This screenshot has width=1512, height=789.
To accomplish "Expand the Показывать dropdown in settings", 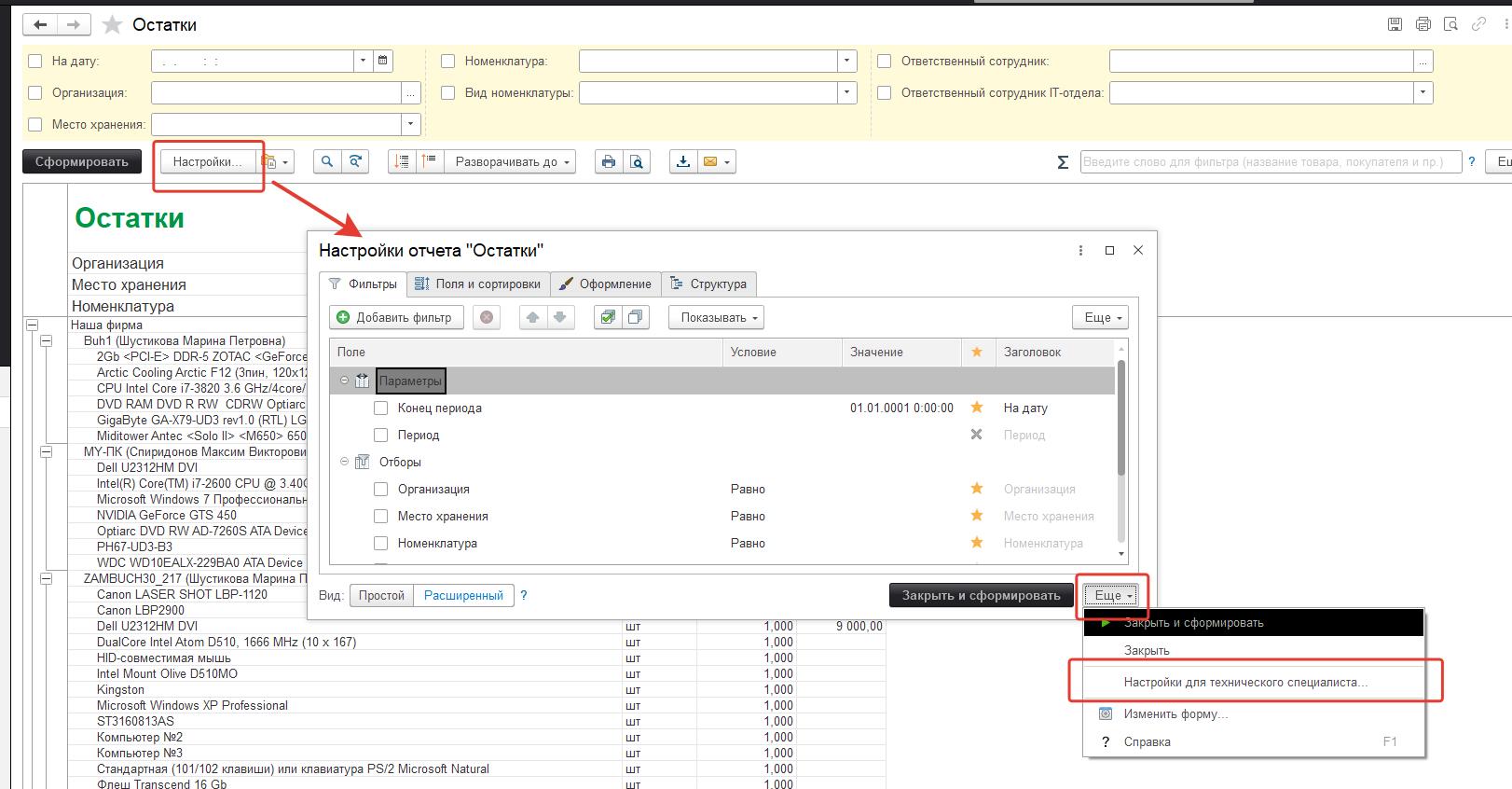I will [716, 318].
